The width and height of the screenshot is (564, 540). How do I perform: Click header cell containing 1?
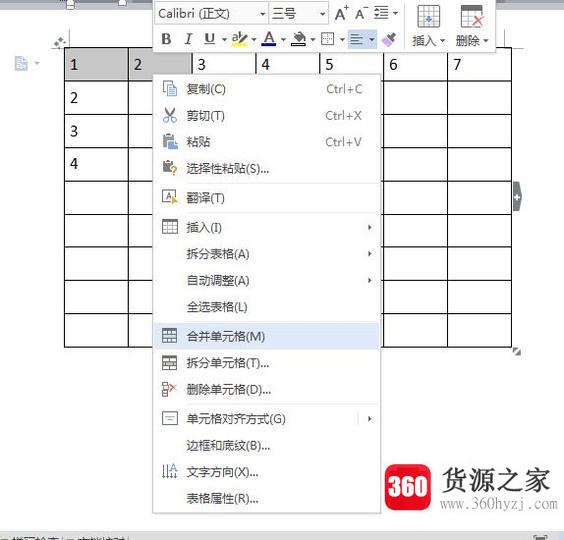click(x=96, y=64)
